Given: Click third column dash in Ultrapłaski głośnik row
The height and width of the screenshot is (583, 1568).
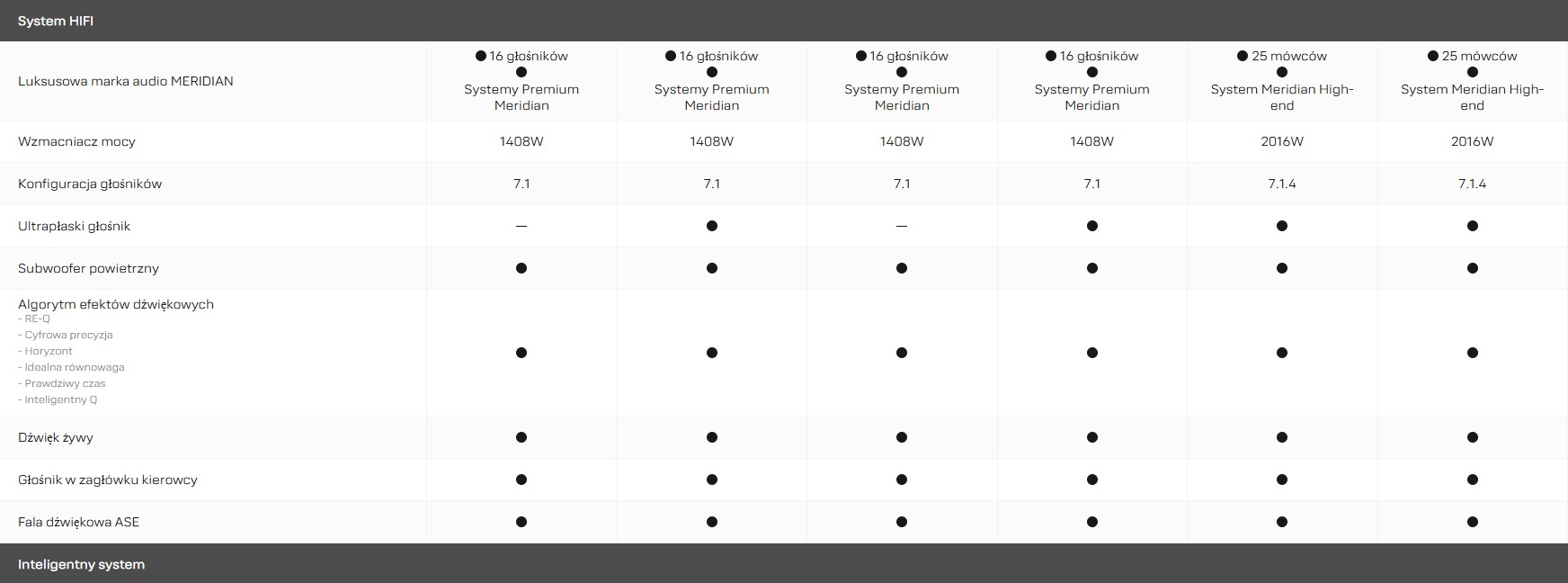Looking at the screenshot, I should (902, 226).
